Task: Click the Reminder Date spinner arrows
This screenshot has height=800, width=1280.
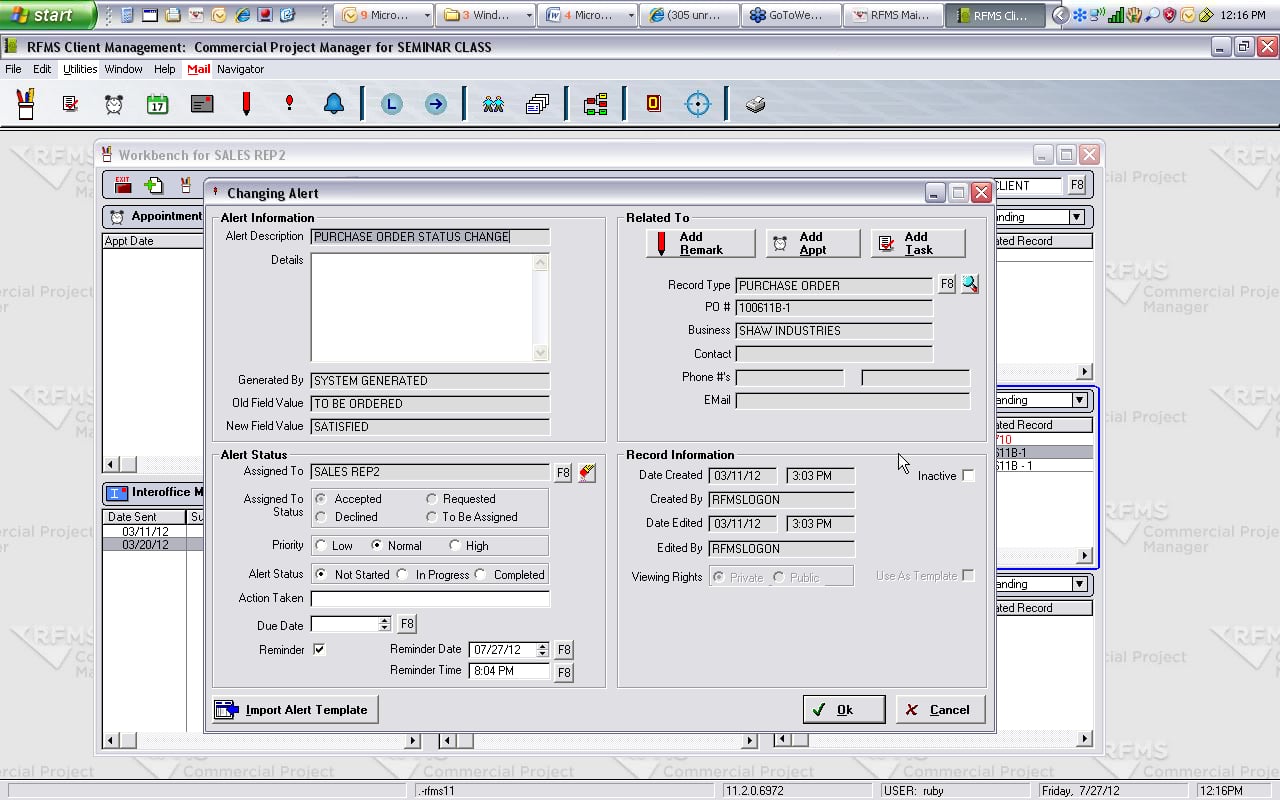Action: pyautogui.click(x=543, y=650)
